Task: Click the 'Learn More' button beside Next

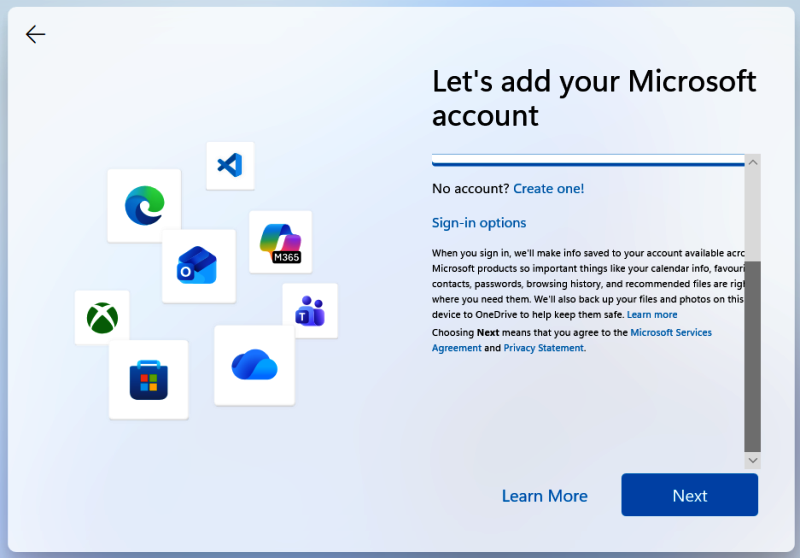Action: (x=544, y=496)
